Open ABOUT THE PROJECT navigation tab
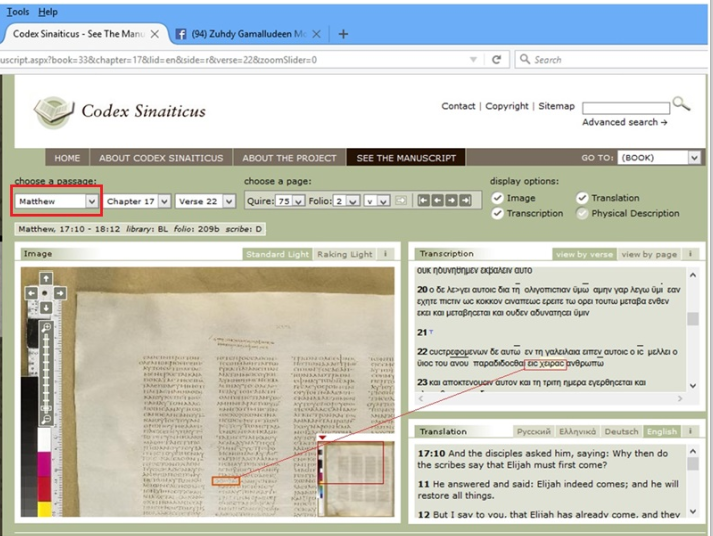The height and width of the screenshot is (536, 713). pos(289,158)
